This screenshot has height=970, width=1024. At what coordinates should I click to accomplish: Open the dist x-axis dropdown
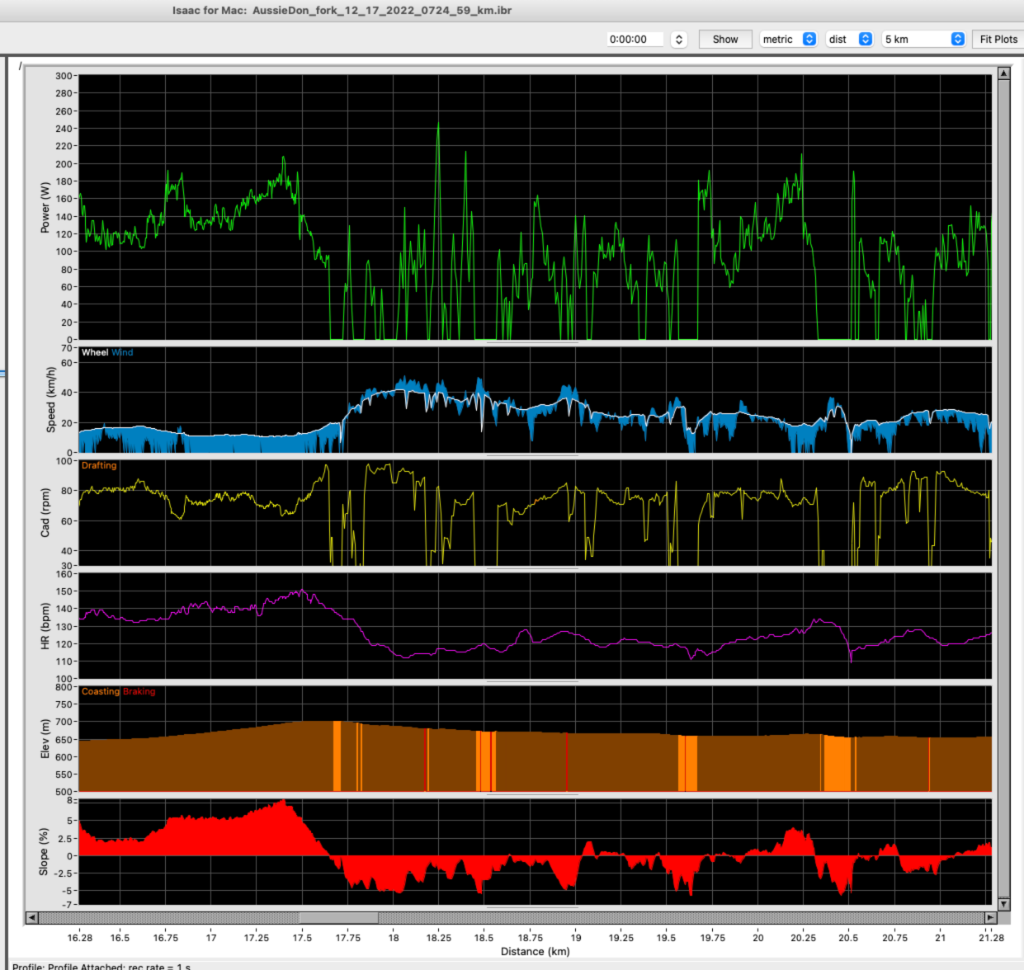(x=849, y=39)
